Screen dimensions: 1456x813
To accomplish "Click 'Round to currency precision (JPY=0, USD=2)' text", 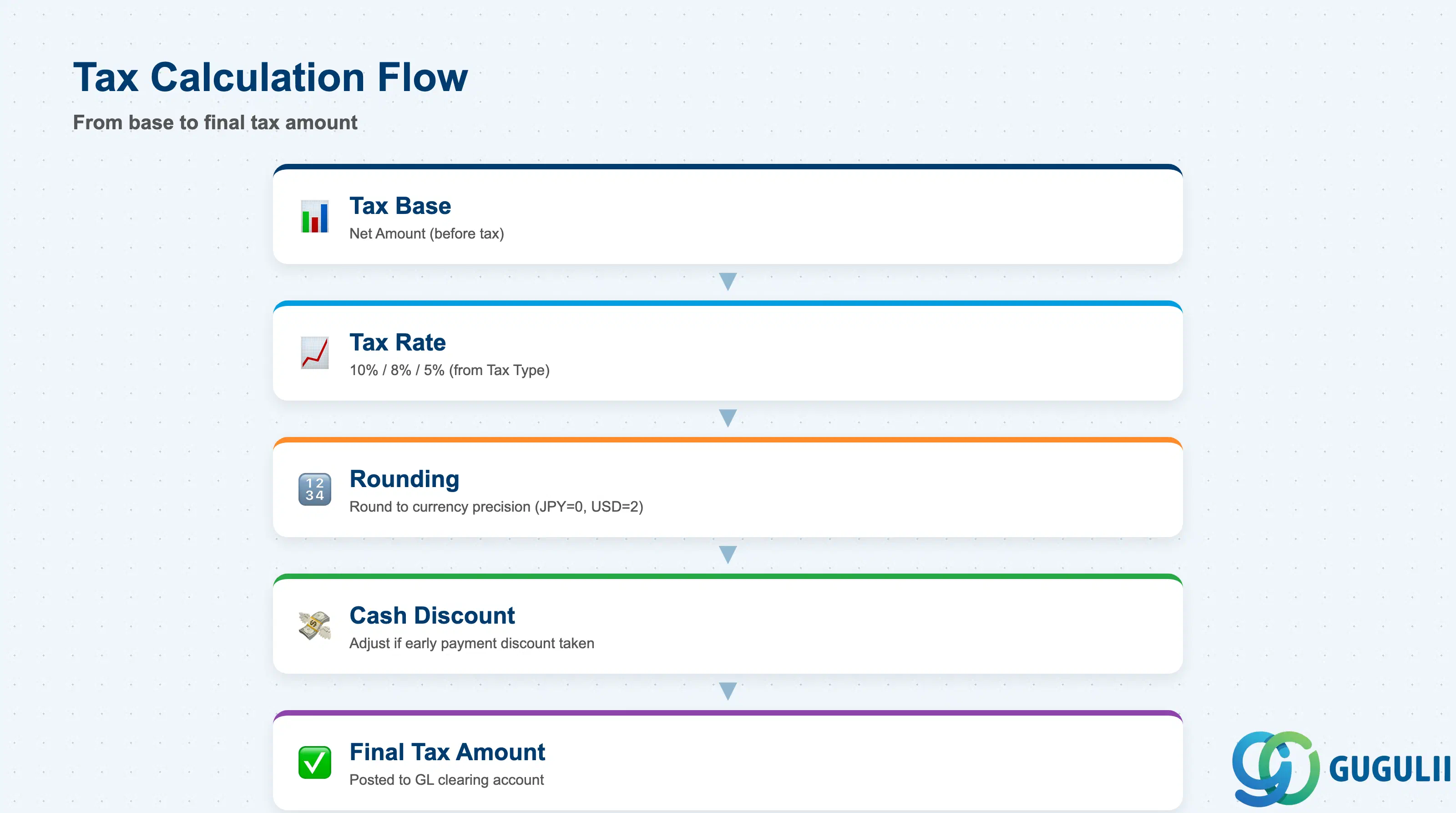I will pos(496,507).
